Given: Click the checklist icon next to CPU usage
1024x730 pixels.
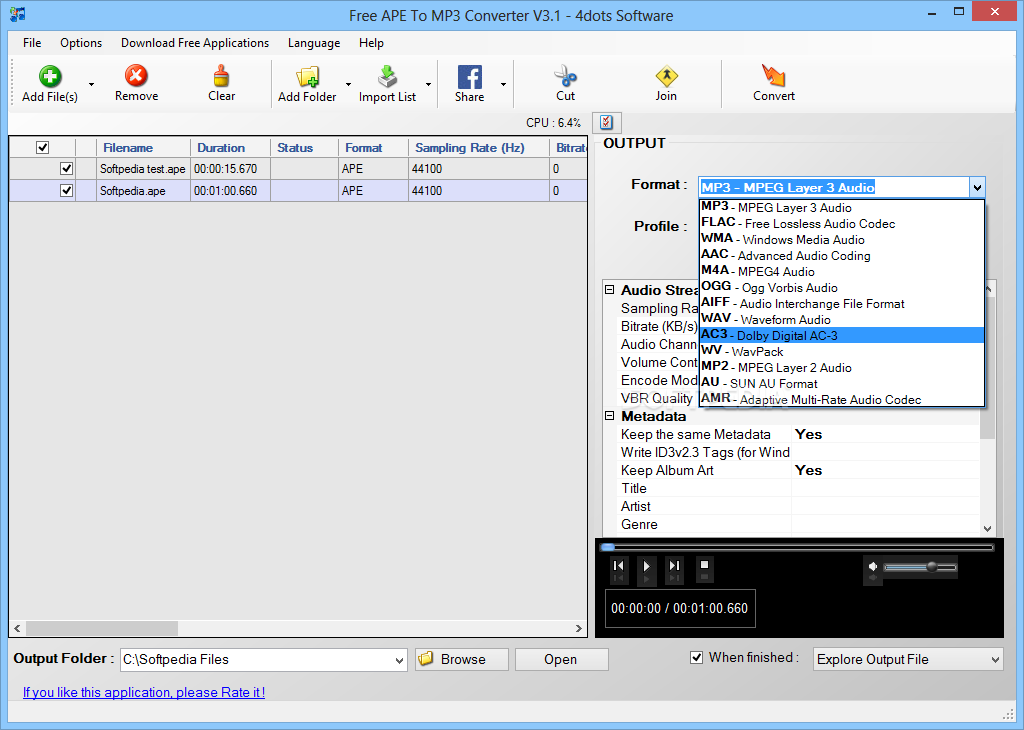Looking at the screenshot, I should click(x=607, y=122).
